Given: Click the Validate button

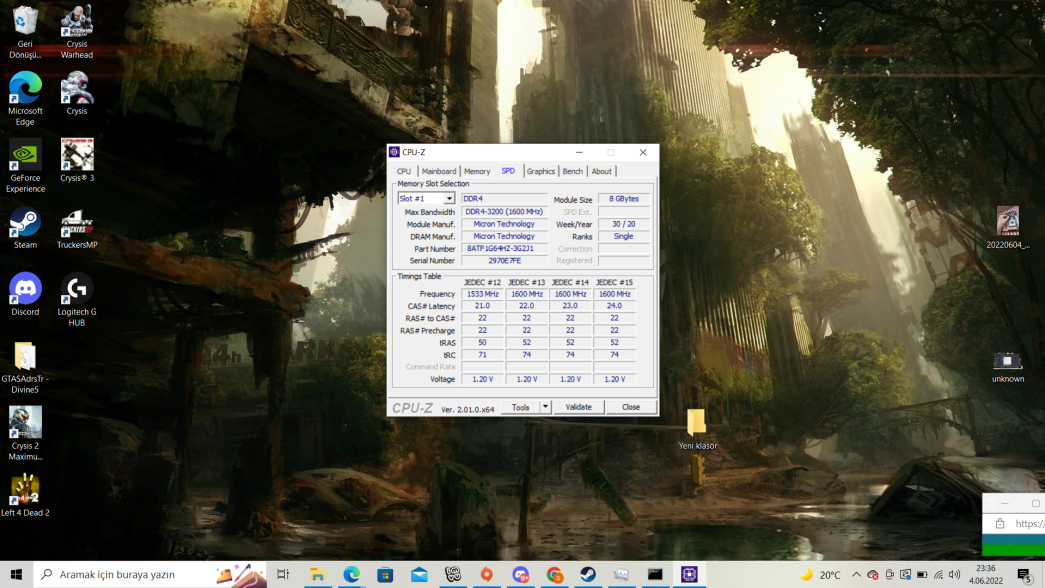Looking at the screenshot, I should click(578, 407).
